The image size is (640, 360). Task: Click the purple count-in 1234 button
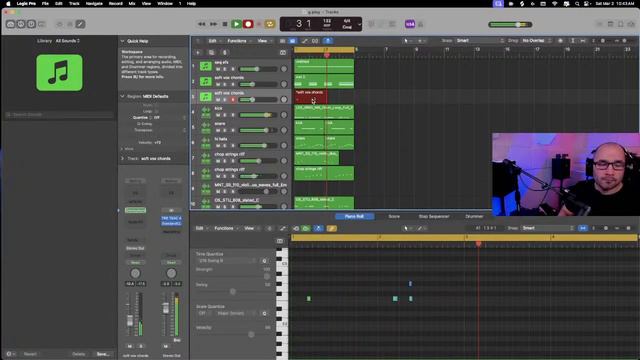410,24
